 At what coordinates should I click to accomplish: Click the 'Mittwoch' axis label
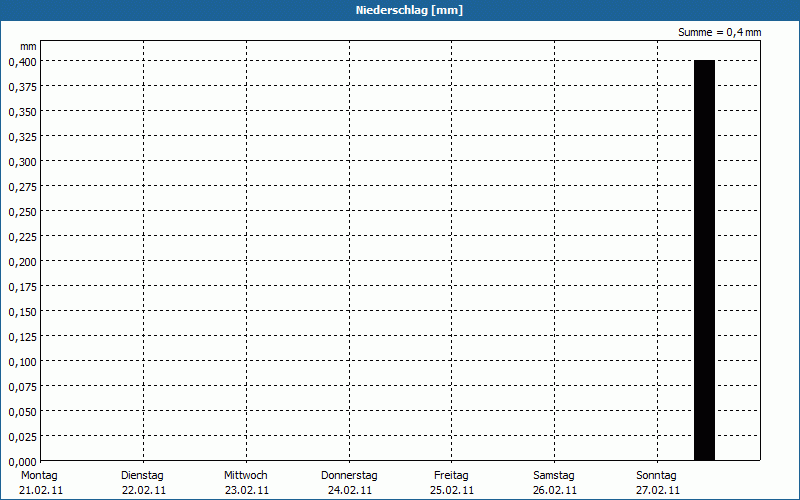point(246,475)
